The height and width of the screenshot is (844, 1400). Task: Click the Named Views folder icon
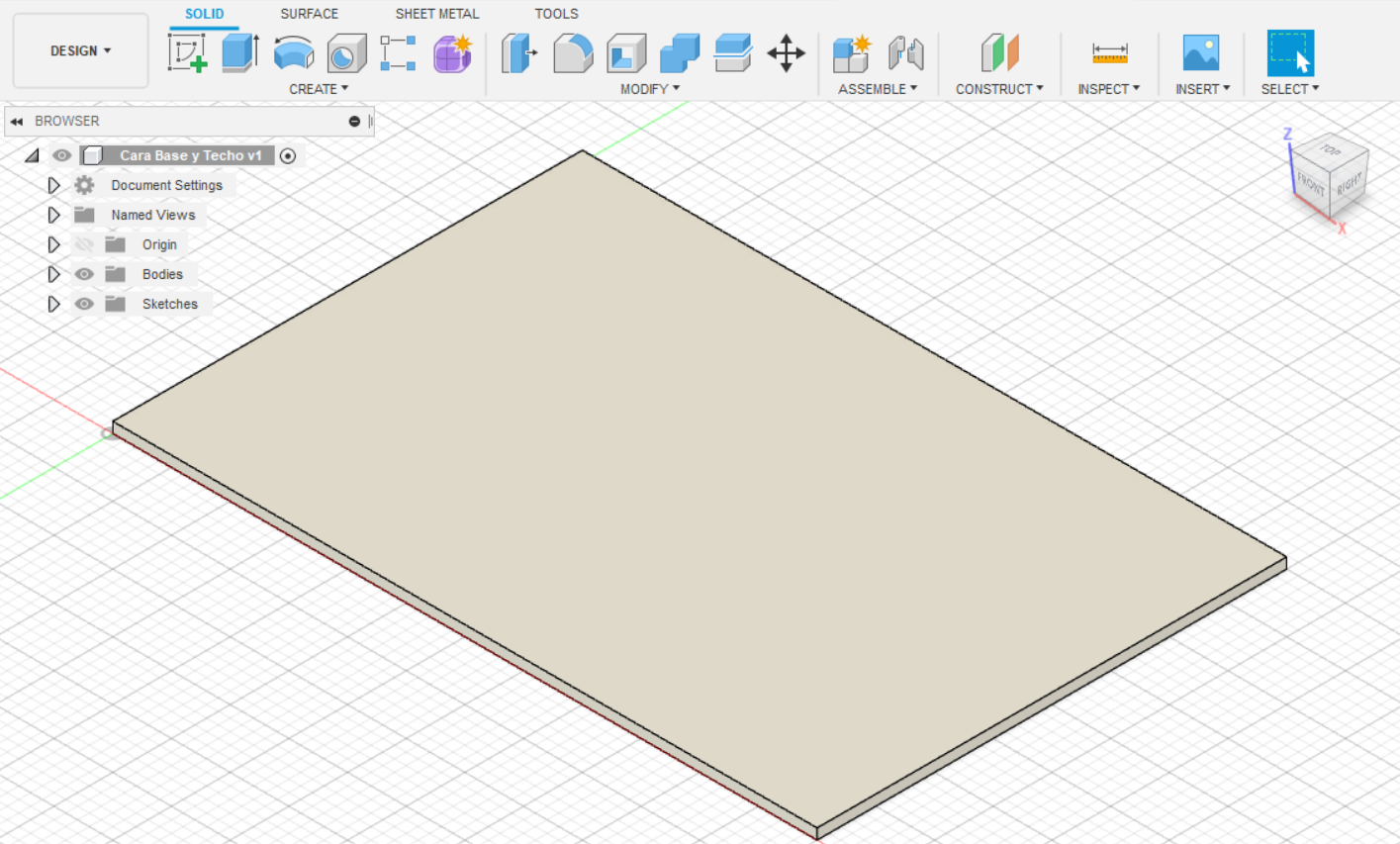click(x=84, y=215)
